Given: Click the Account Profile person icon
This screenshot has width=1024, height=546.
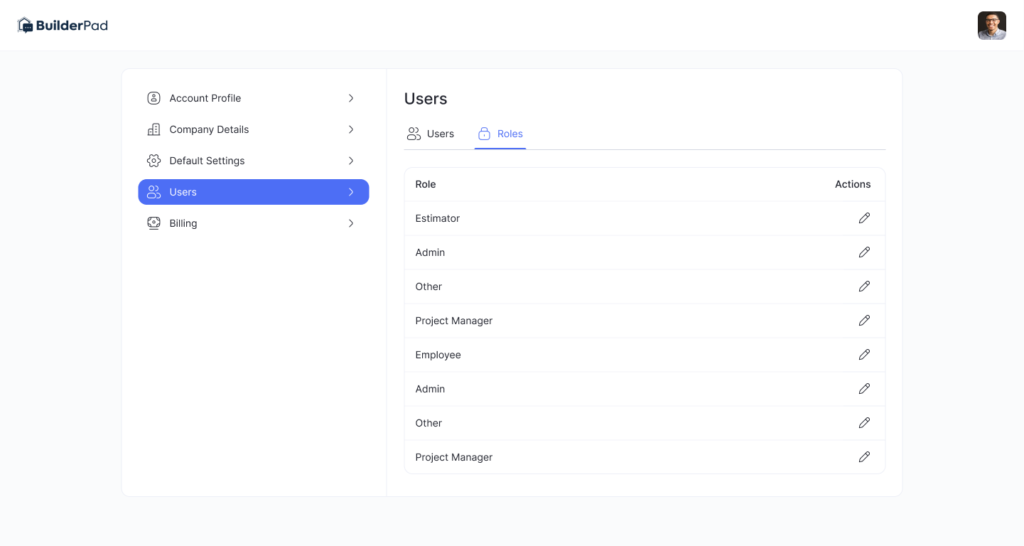Looking at the screenshot, I should 153,98.
